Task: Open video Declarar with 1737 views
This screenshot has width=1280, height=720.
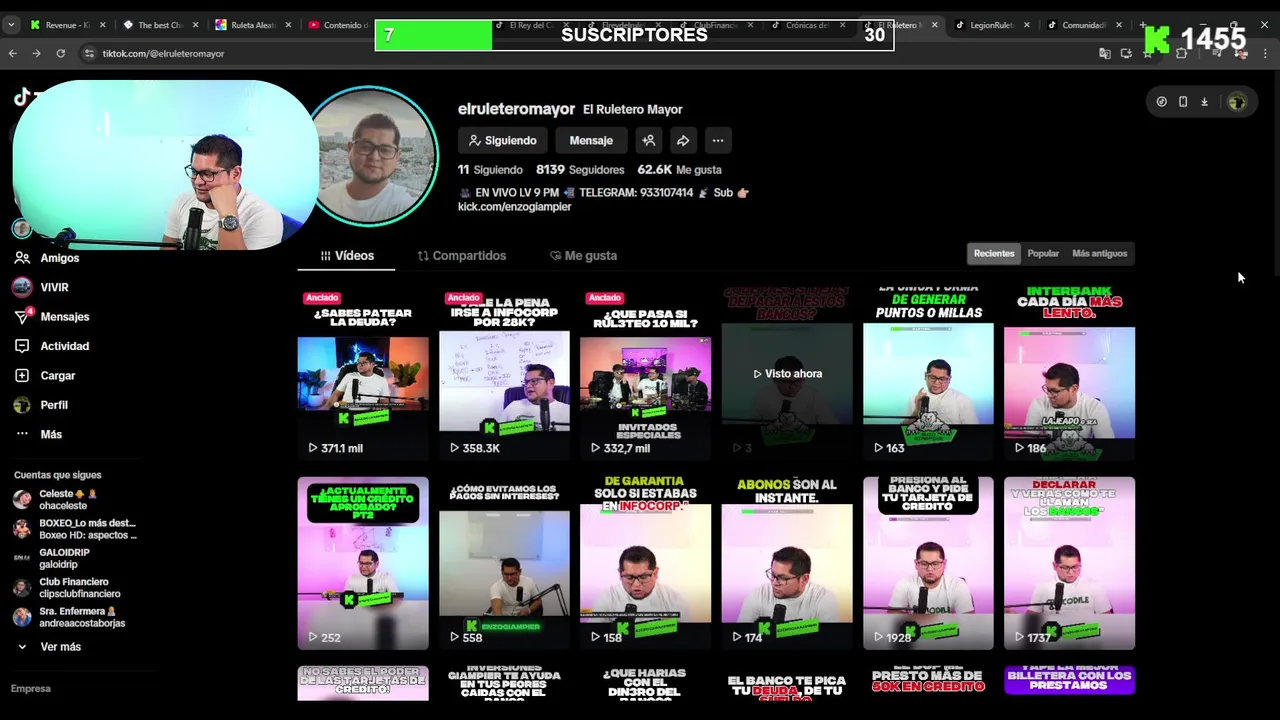Action: 1069,563
